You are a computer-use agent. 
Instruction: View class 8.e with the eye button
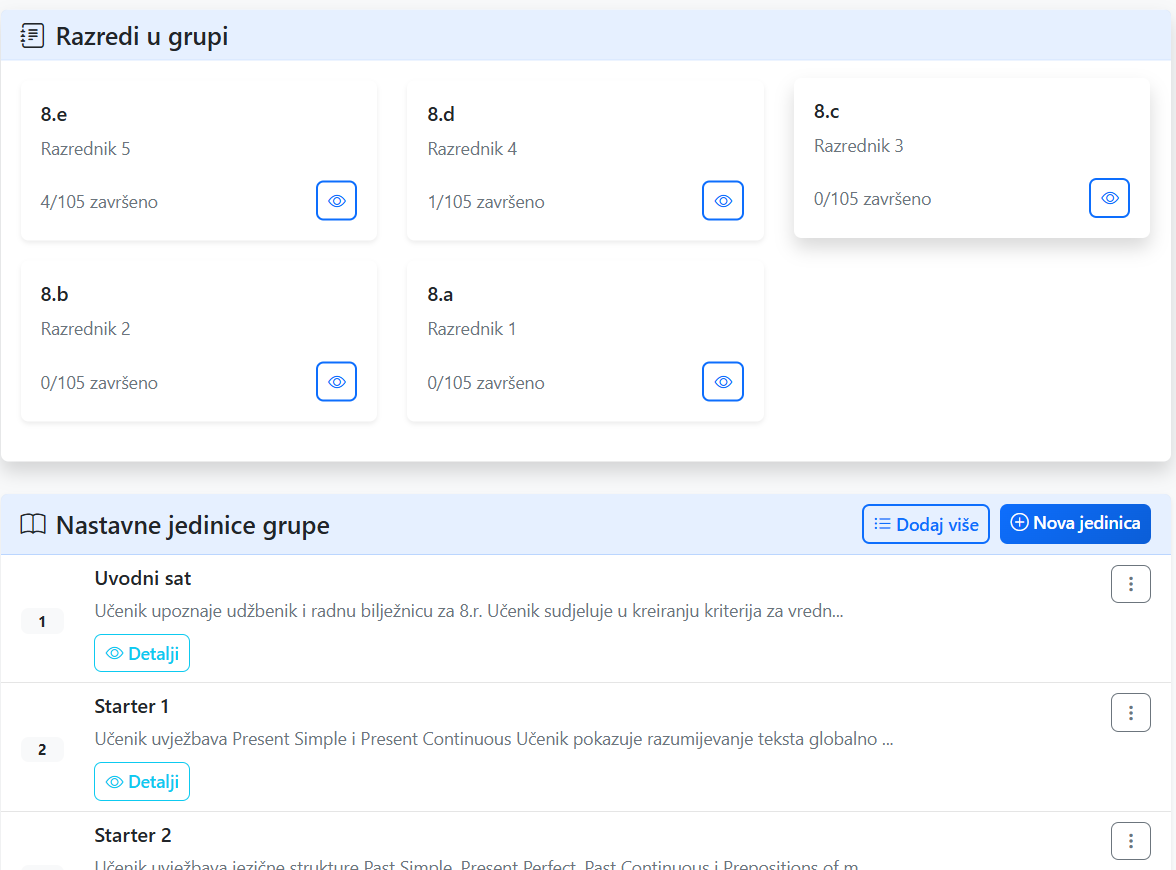click(x=336, y=200)
